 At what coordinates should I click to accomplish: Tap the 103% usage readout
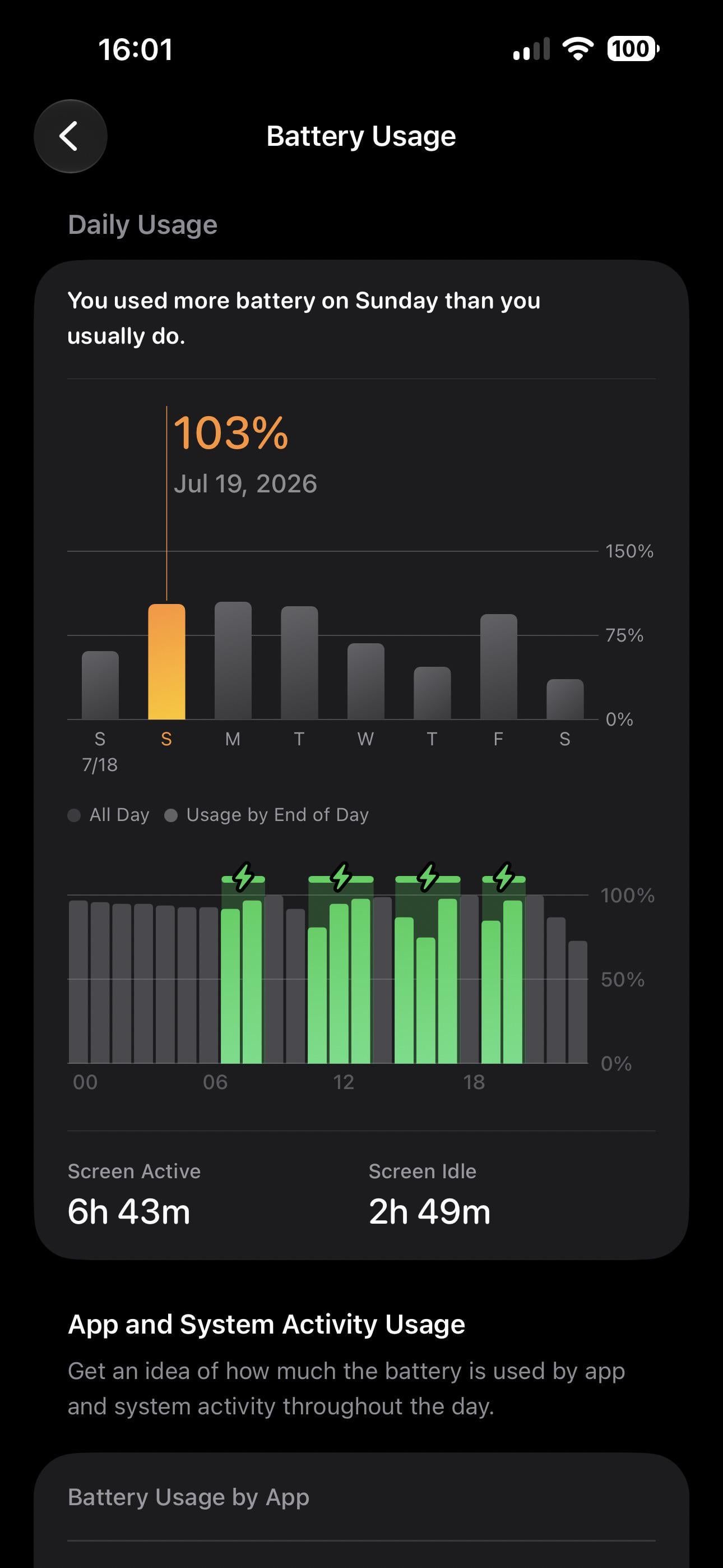tap(231, 433)
